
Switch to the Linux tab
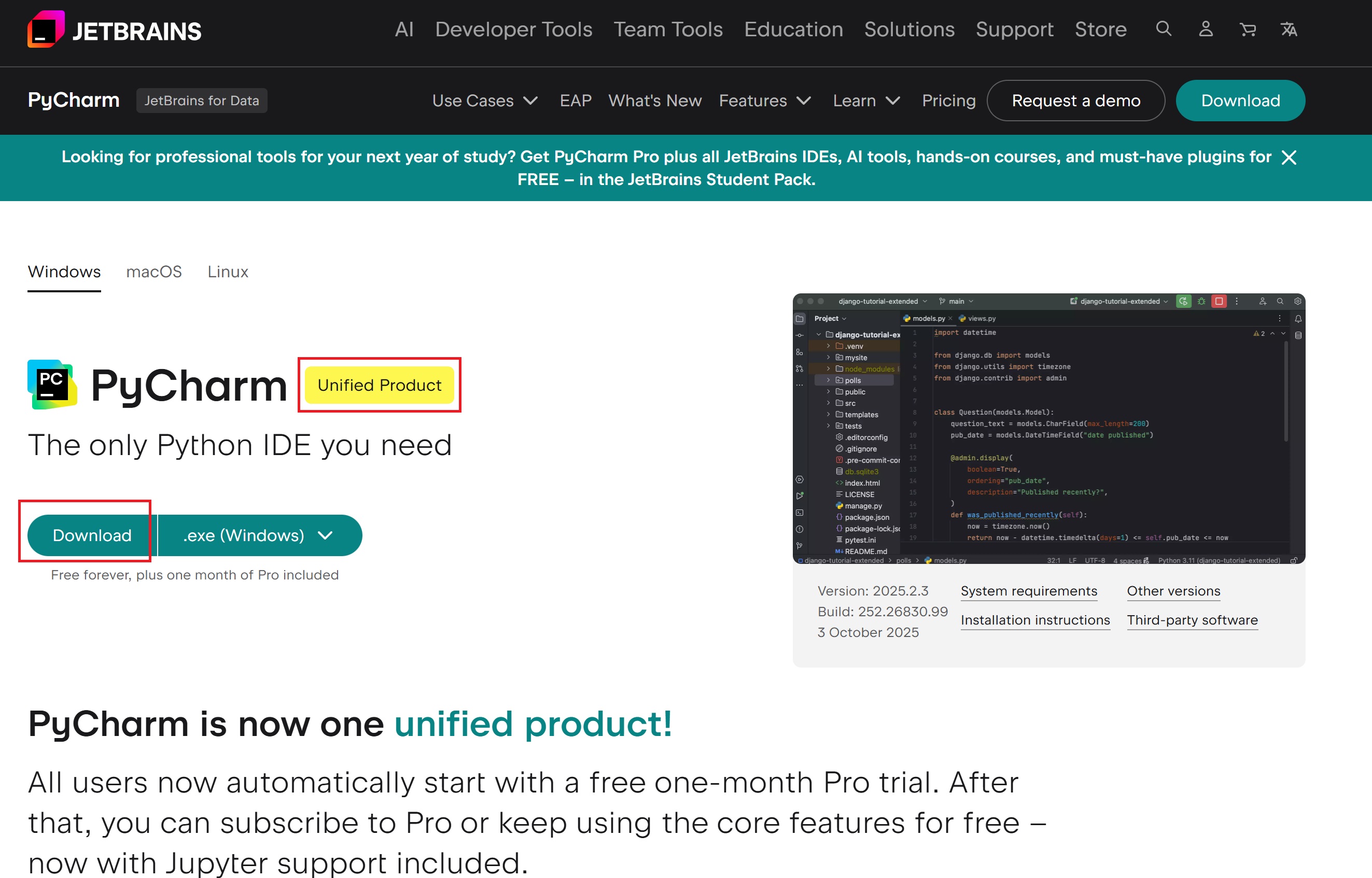point(228,272)
